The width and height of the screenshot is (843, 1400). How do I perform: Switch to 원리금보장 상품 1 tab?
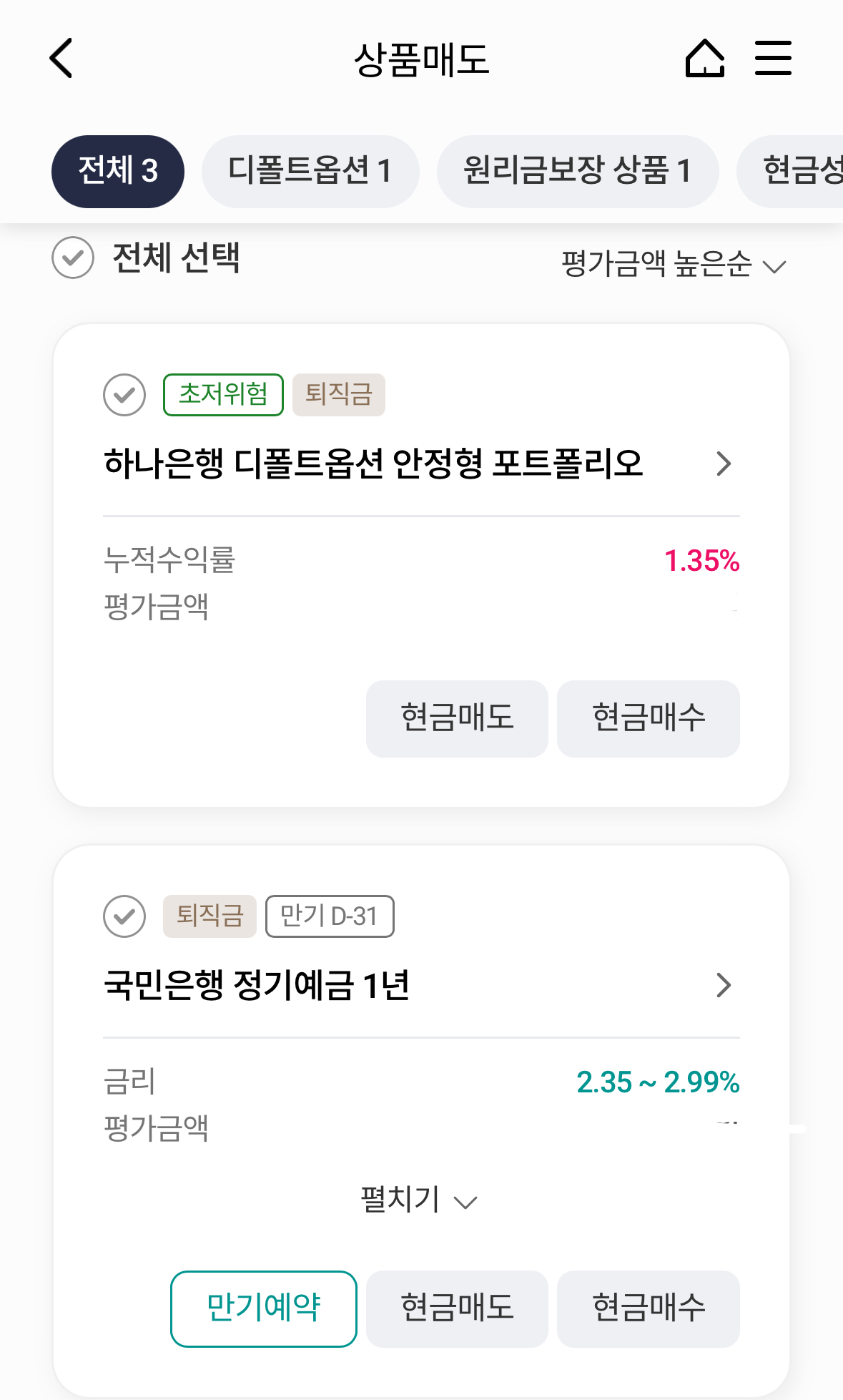tap(578, 172)
